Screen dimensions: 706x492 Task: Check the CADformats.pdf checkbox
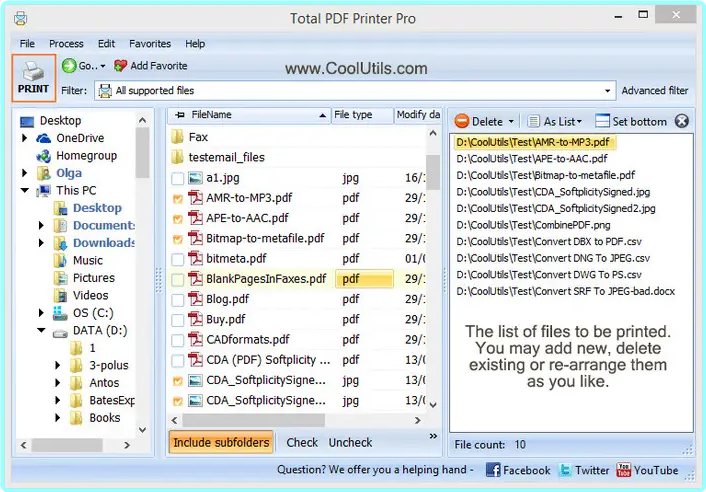coord(177,340)
